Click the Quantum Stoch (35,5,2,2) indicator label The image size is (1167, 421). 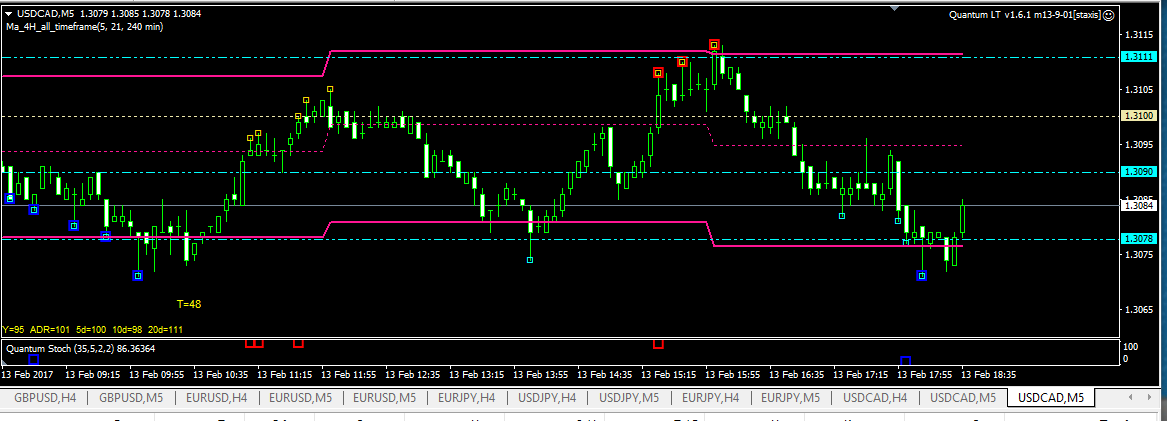point(81,348)
